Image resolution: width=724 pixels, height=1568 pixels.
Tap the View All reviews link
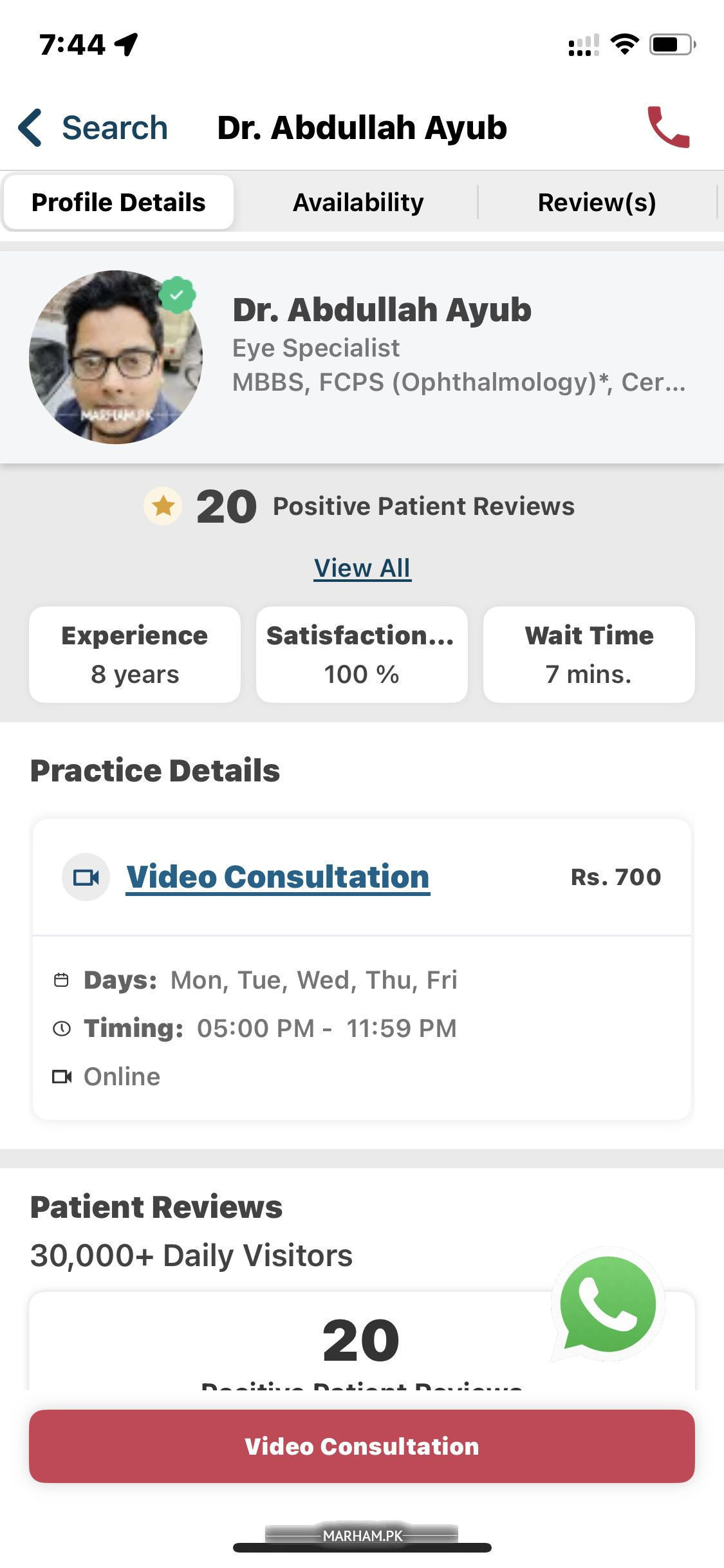tap(362, 568)
